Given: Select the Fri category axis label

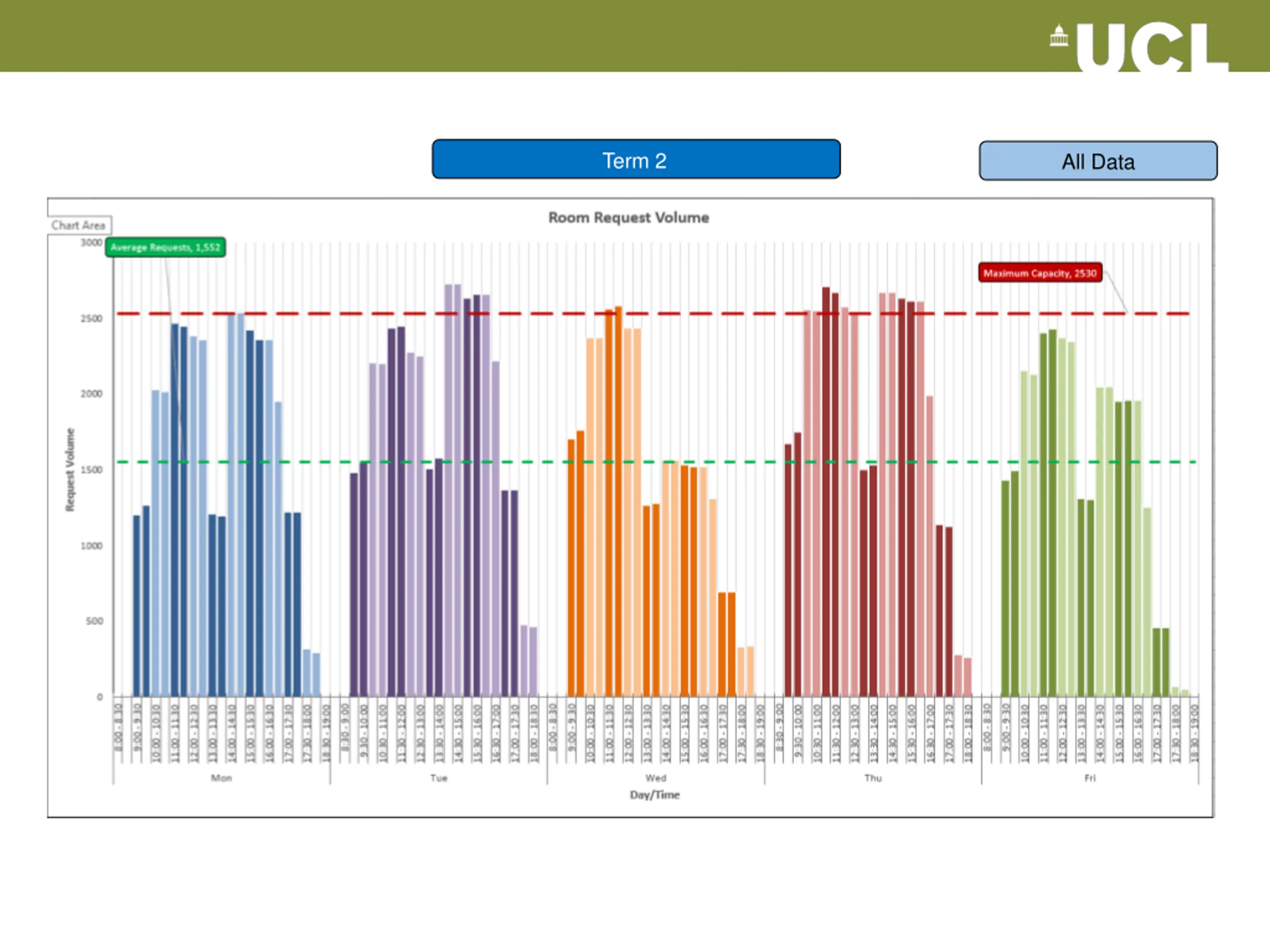Looking at the screenshot, I should [x=1090, y=777].
